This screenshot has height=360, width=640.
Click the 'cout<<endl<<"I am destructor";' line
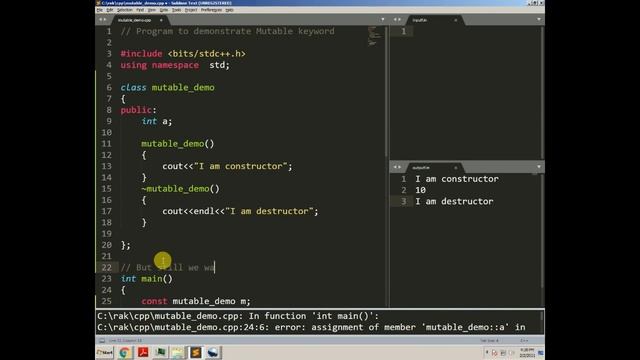[x=240, y=211]
